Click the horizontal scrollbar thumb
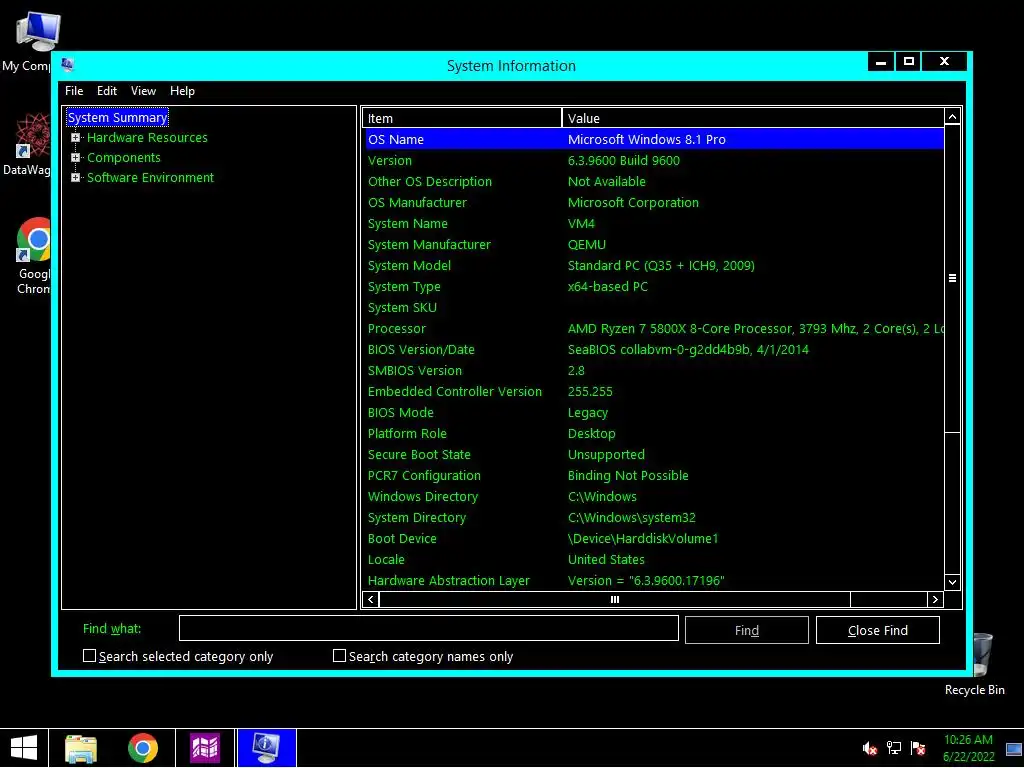Viewport: 1024px width, 768px height. coord(615,600)
